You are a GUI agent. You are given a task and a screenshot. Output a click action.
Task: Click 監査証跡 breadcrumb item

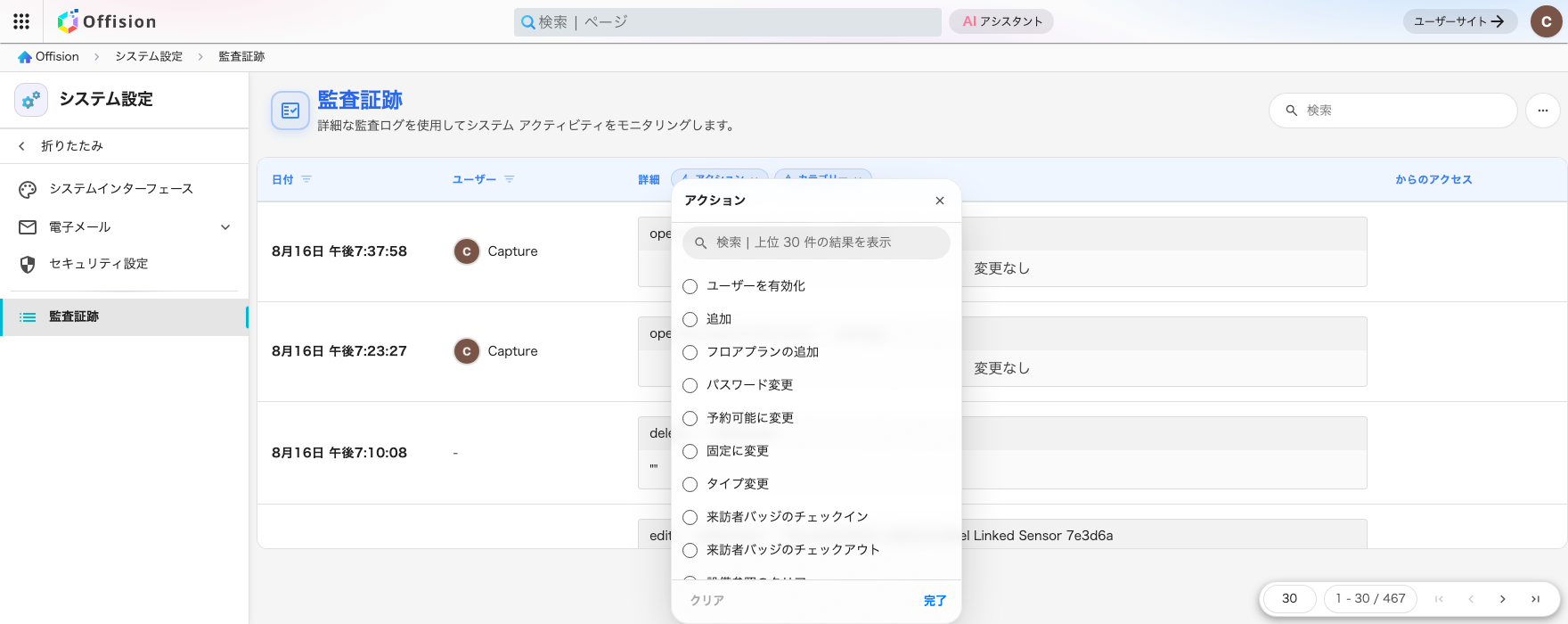tap(241, 57)
